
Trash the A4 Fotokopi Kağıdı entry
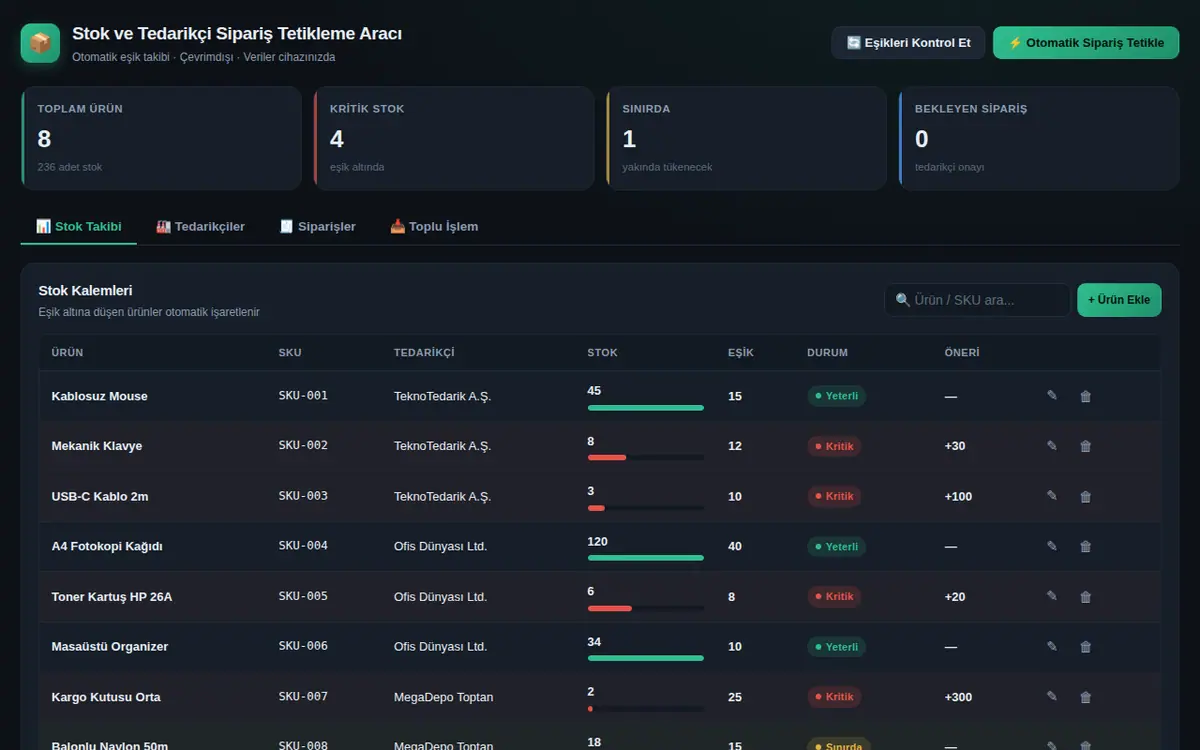tap(1086, 546)
